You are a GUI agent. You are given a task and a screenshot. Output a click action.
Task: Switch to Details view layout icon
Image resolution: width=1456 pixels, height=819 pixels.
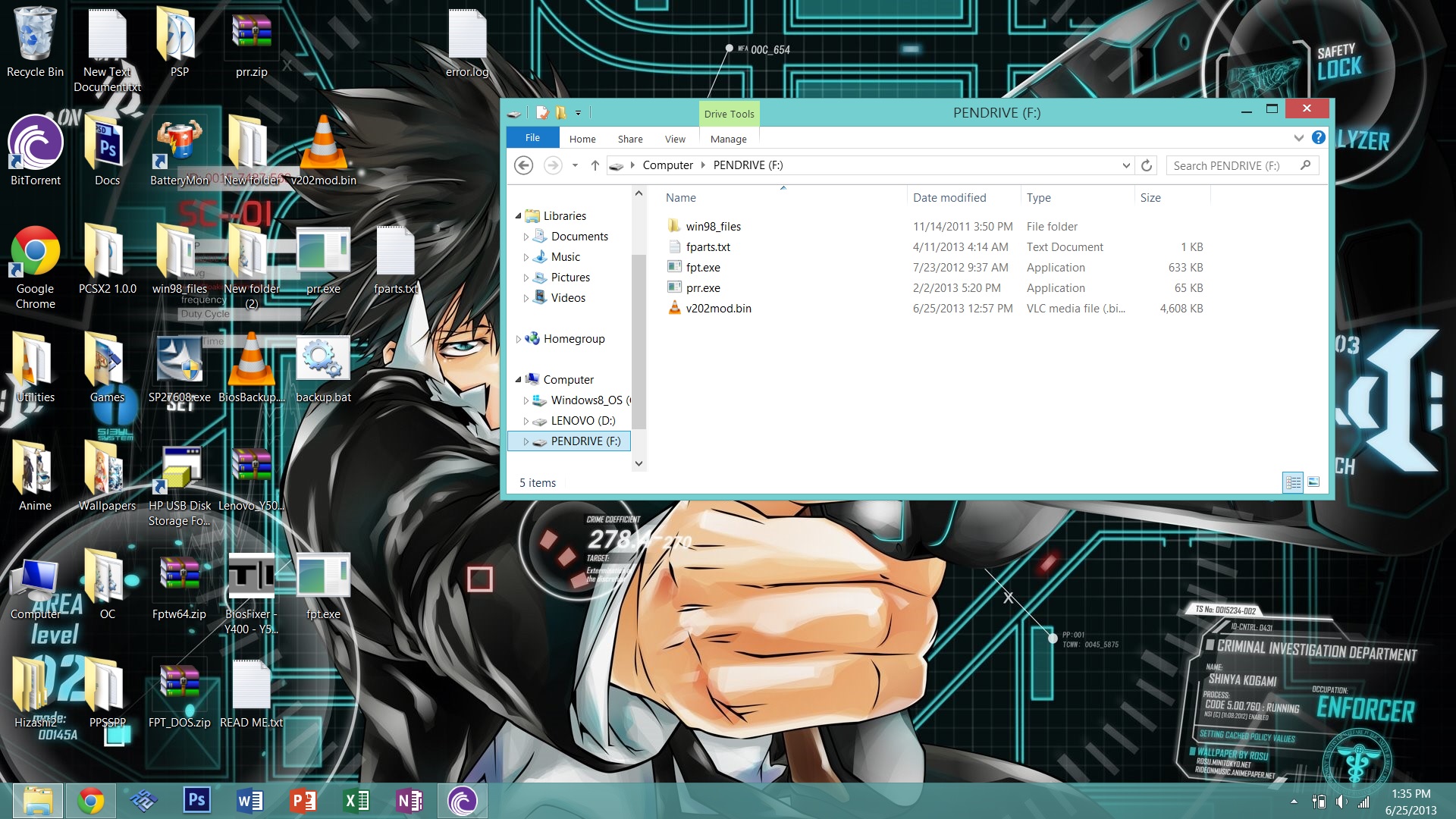tap(1293, 482)
